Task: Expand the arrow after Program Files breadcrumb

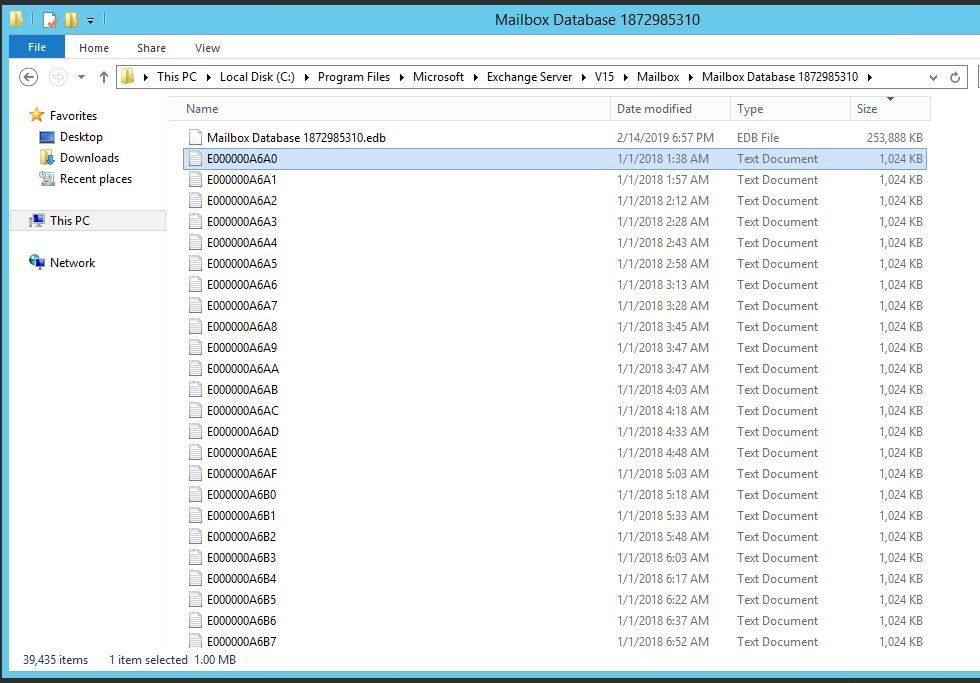Action: point(401,77)
